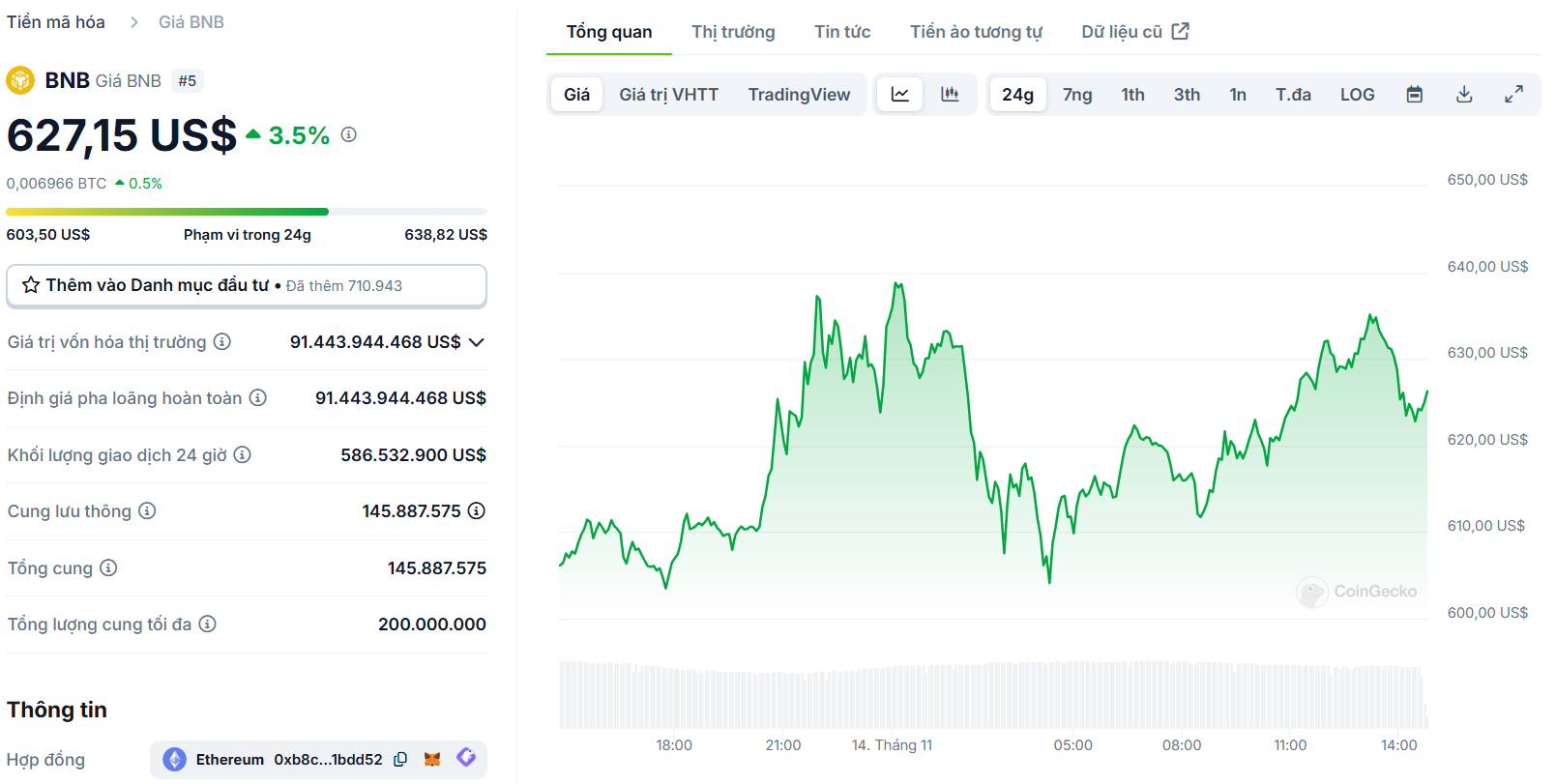Click 200.000.000 max supply value
The height and width of the screenshot is (784, 1556).
point(432,624)
